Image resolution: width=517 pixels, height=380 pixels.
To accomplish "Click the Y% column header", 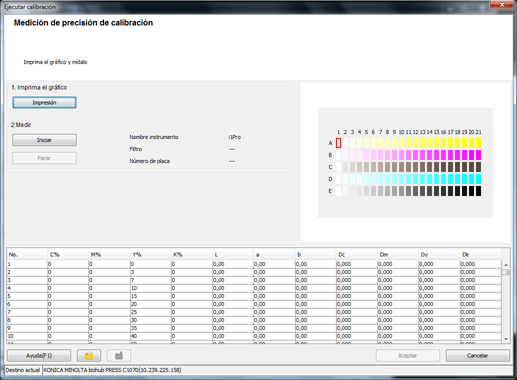I will pyautogui.click(x=151, y=255).
